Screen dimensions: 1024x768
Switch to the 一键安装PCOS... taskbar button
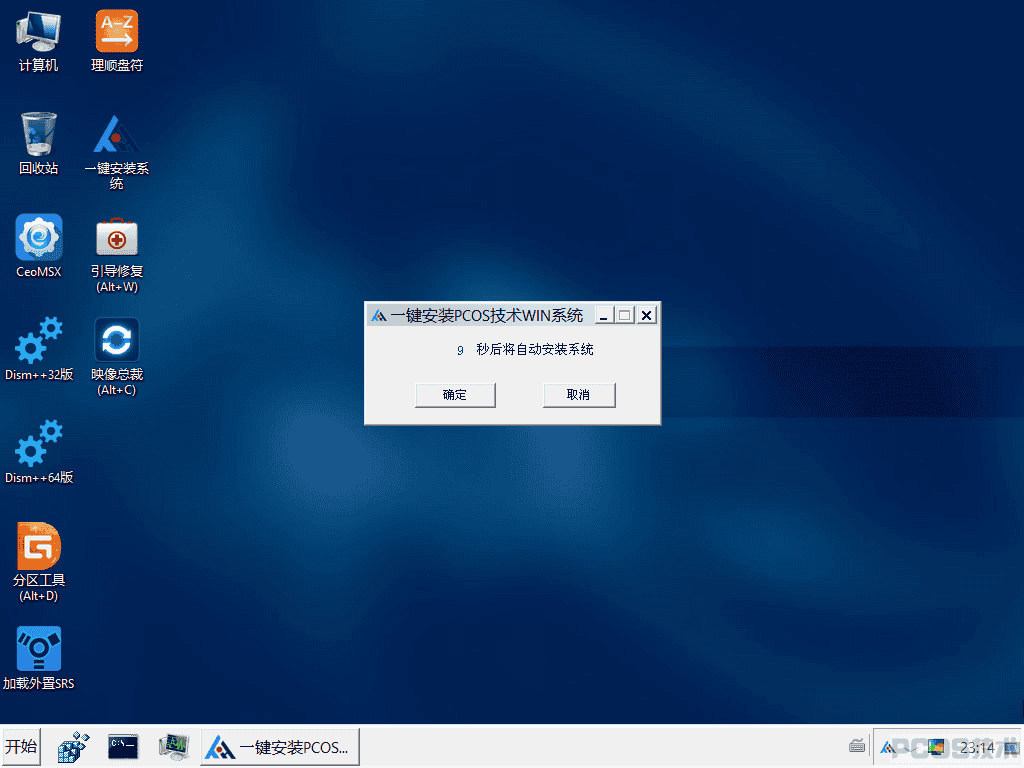click(280, 747)
